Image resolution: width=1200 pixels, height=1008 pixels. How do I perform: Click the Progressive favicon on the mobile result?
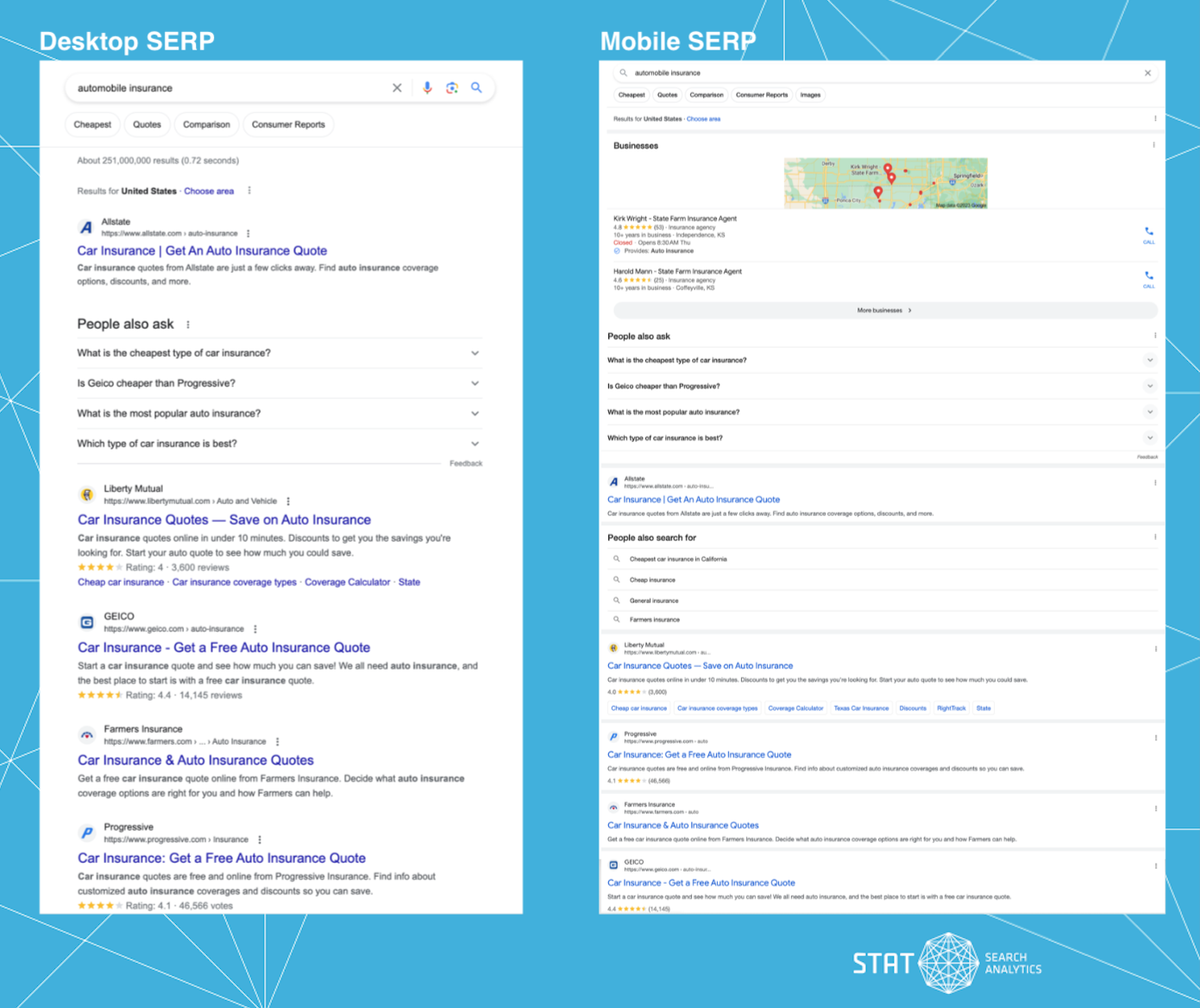click(613, 735)
